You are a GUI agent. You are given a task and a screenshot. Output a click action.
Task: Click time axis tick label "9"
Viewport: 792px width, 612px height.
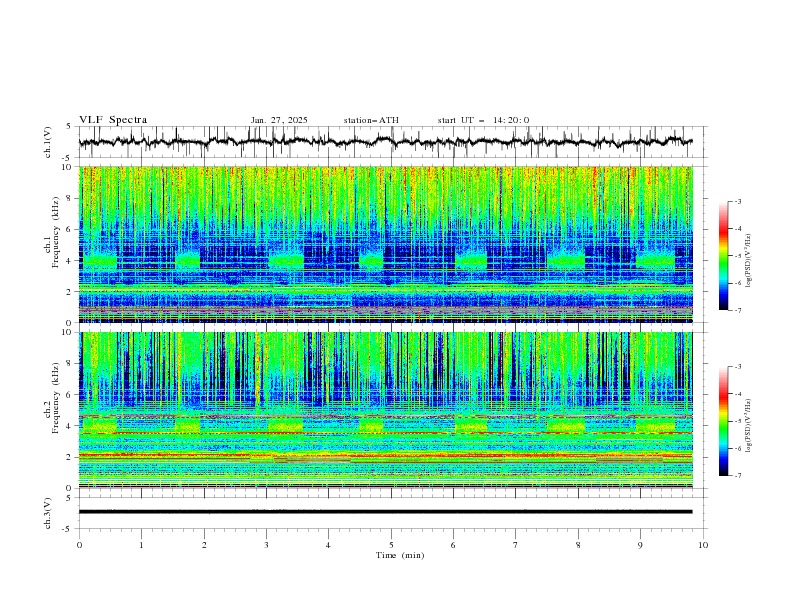pyautogui.click(x=640, y=545)
